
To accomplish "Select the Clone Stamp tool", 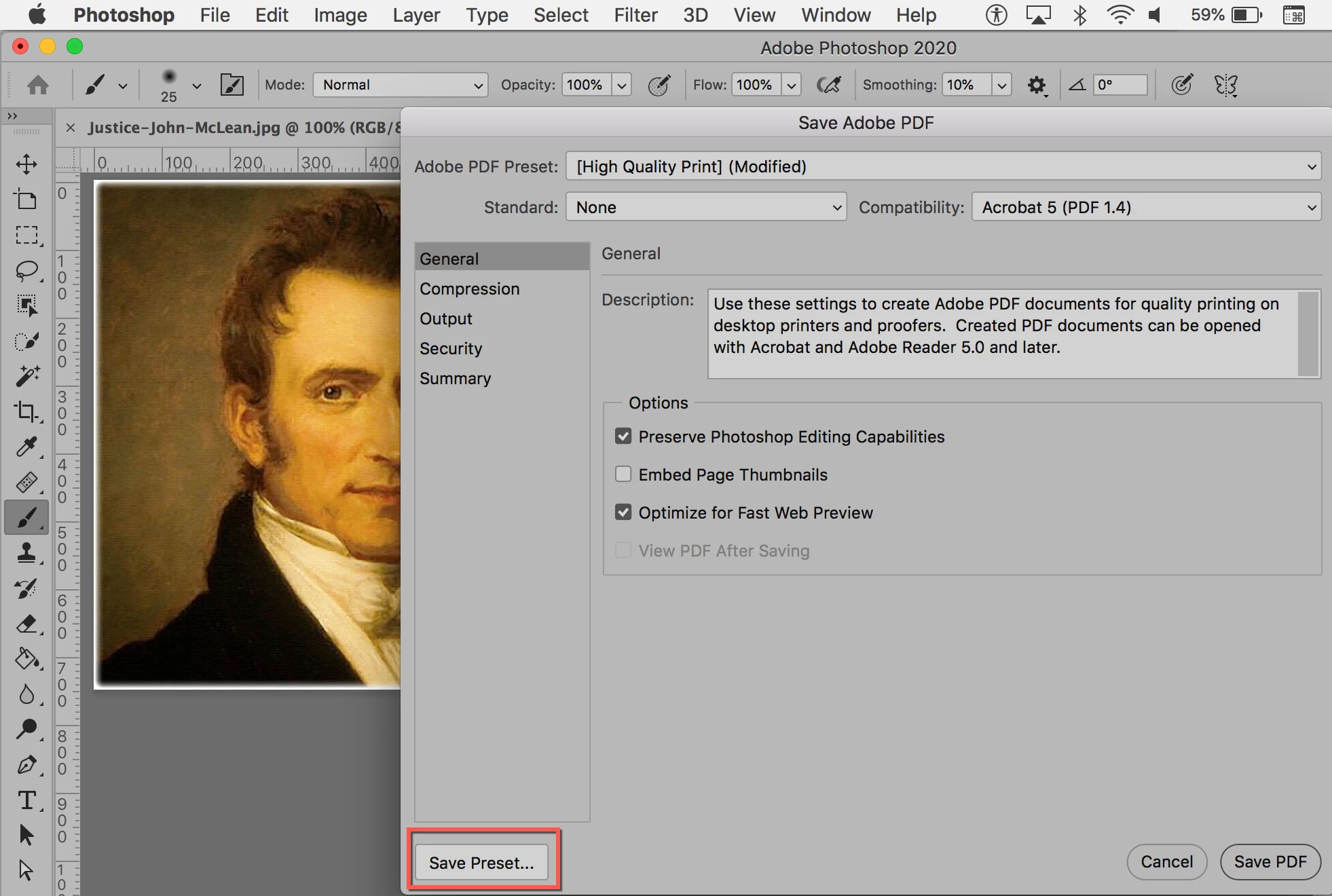I will pos(26,553).
